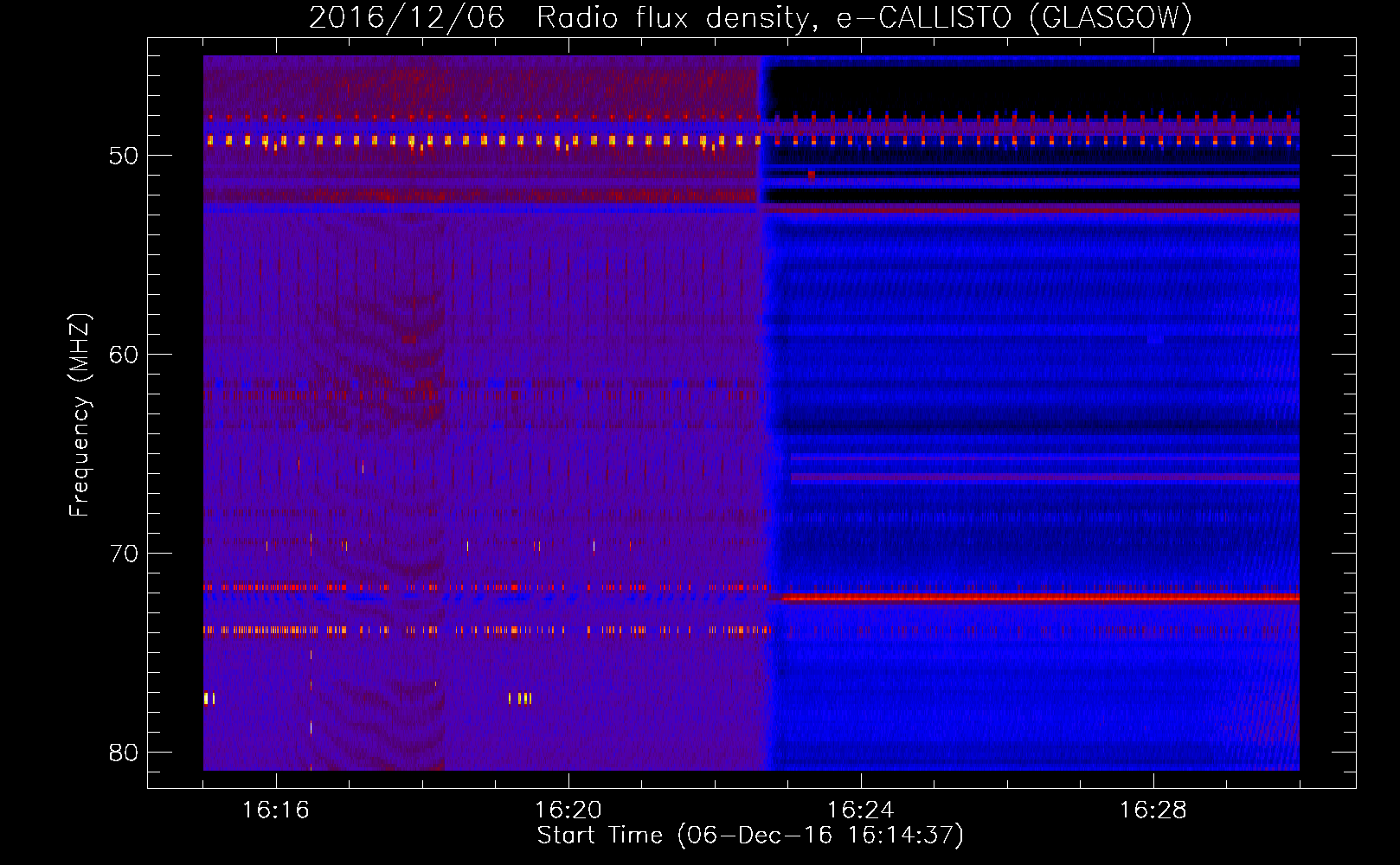The height and width of the screenshot is (865, 1400).
Task: Click the 70 frequency tick label
Action: point(124,554)
